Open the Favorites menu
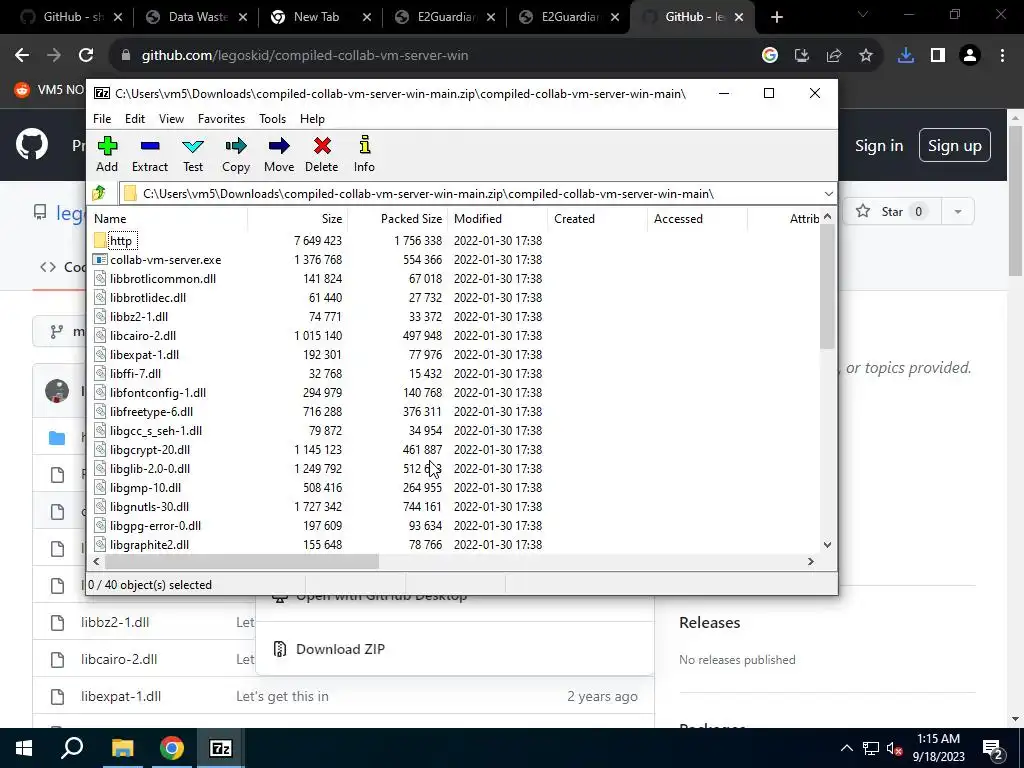The width and height of the screenshot is (1024, 768). point(221,119)
